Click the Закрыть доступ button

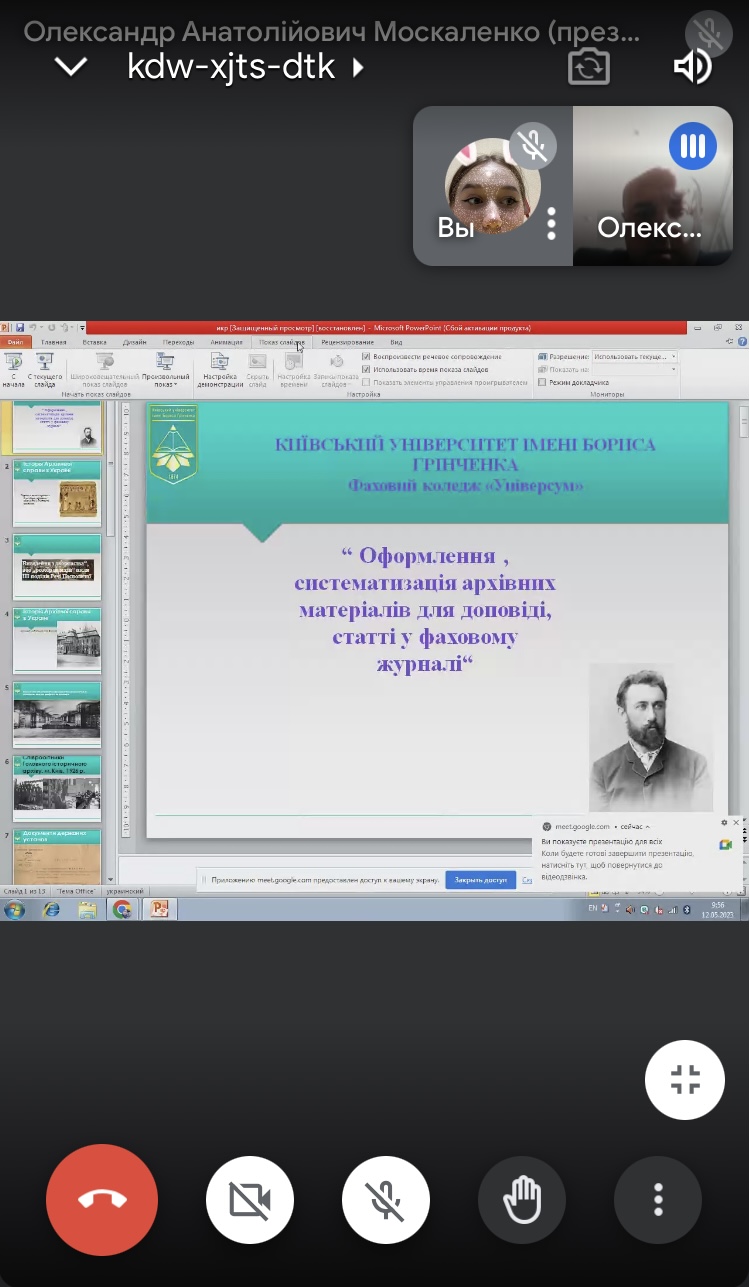click(481, 880)
